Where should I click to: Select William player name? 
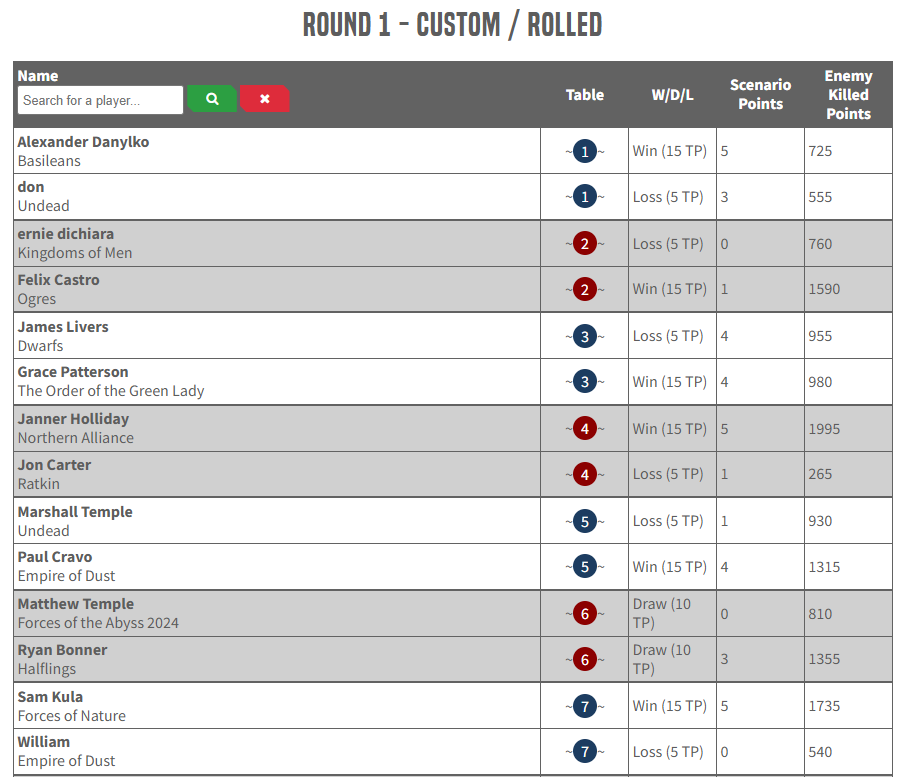43,742
